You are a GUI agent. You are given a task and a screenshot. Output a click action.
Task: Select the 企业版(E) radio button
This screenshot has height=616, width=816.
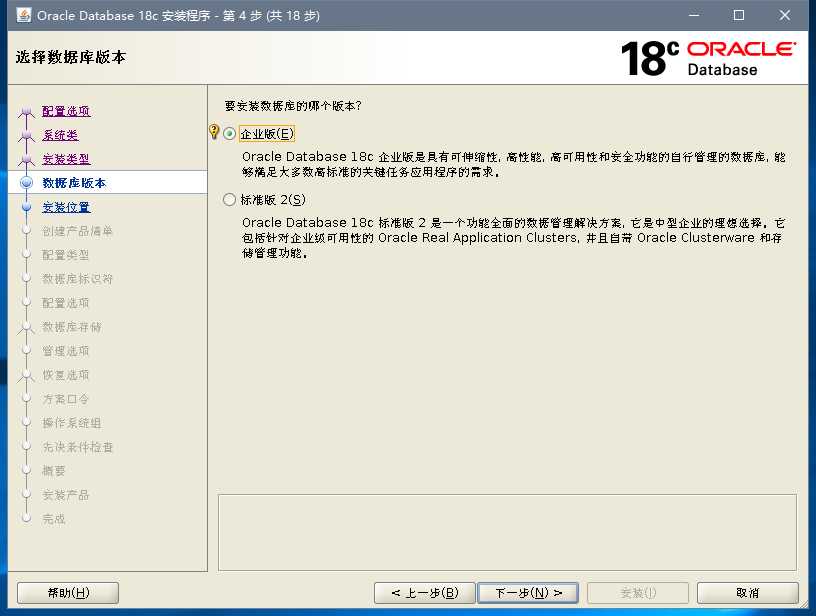(230, 134)
